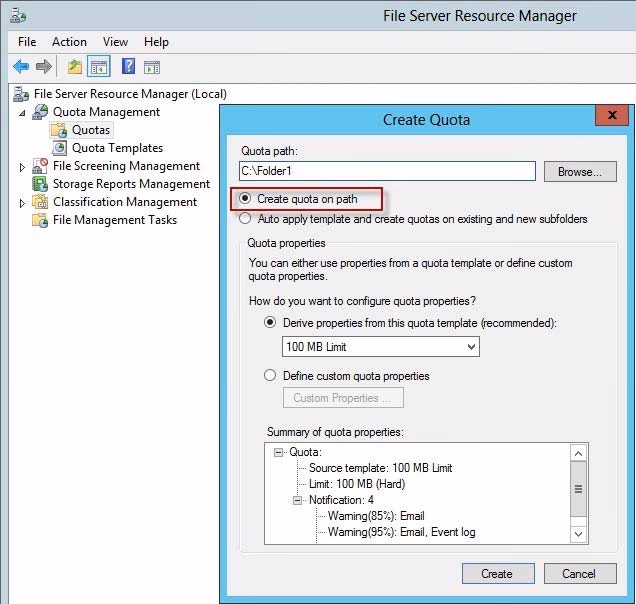Click the File Screening Management icon
This screenshot has width=636, height=604.
pyautogui.click(x=40, y=166)
